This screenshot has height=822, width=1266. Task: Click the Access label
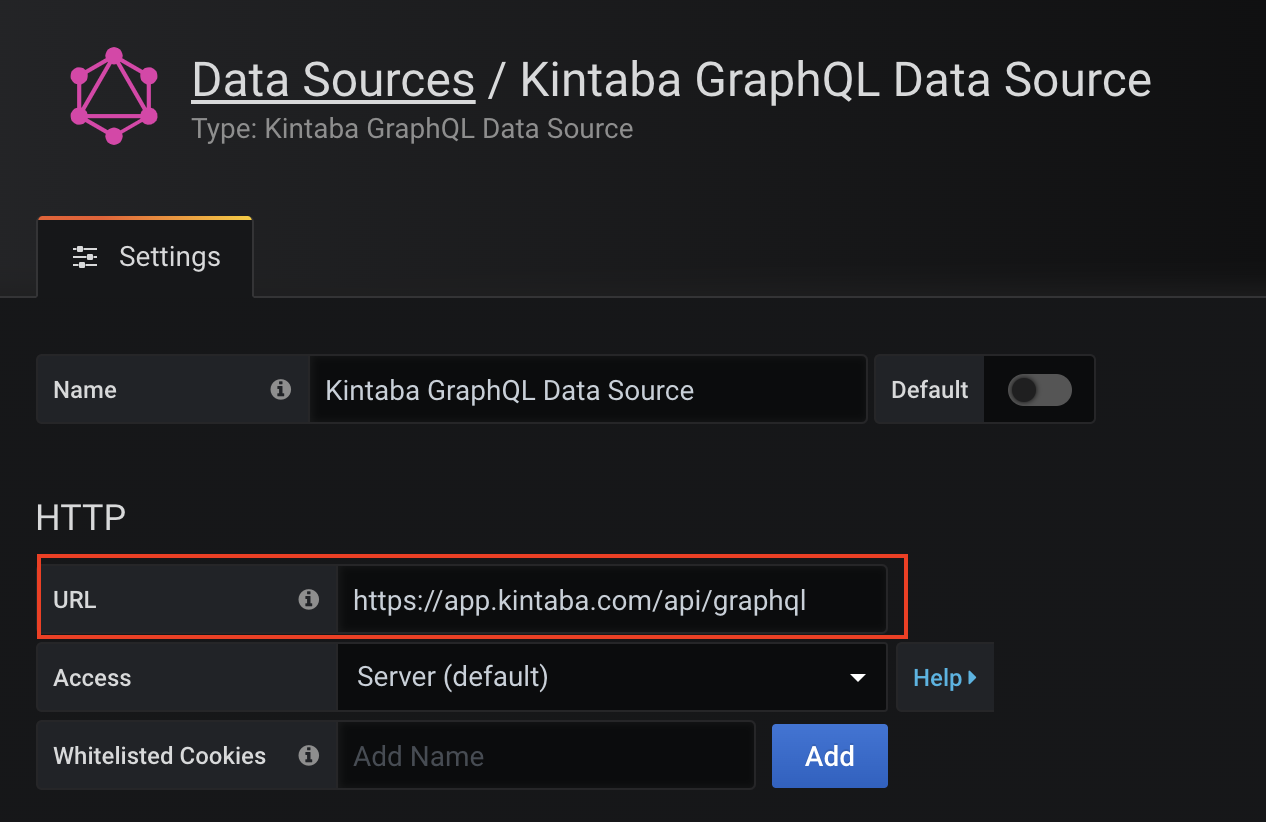pyautogui.click(x=92, y=677)
